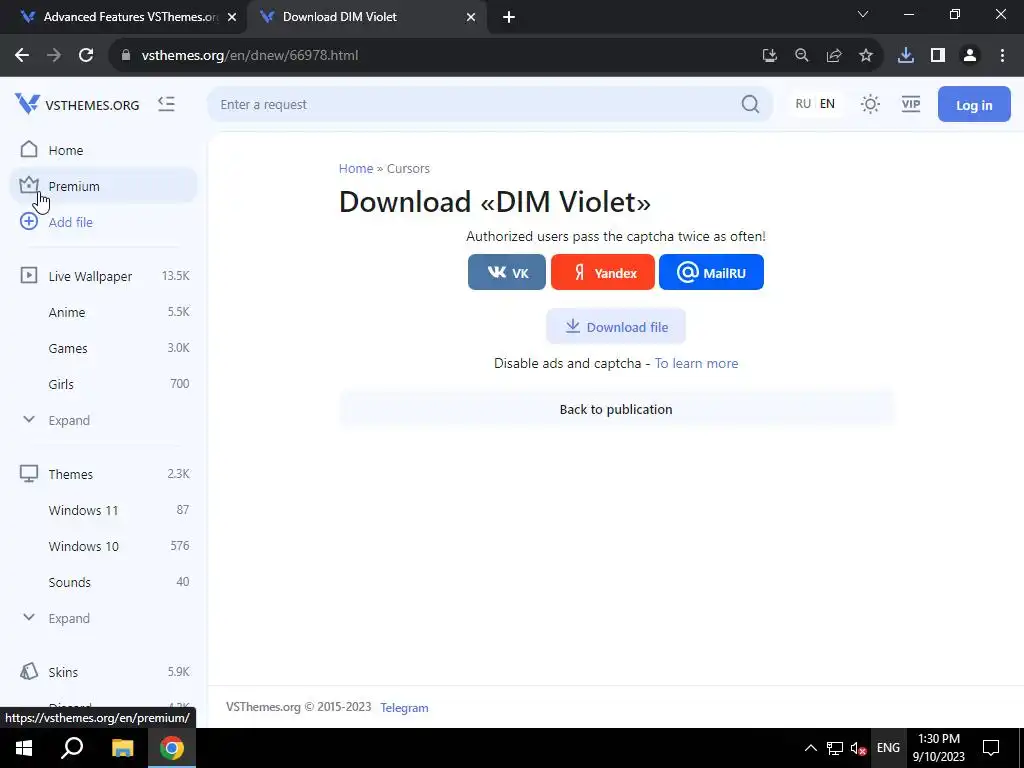Image resolution: width=1024 pixels, height=768 pixels.
Task: Click the VSThemes.org logo
Action: [x=77, y=104]
